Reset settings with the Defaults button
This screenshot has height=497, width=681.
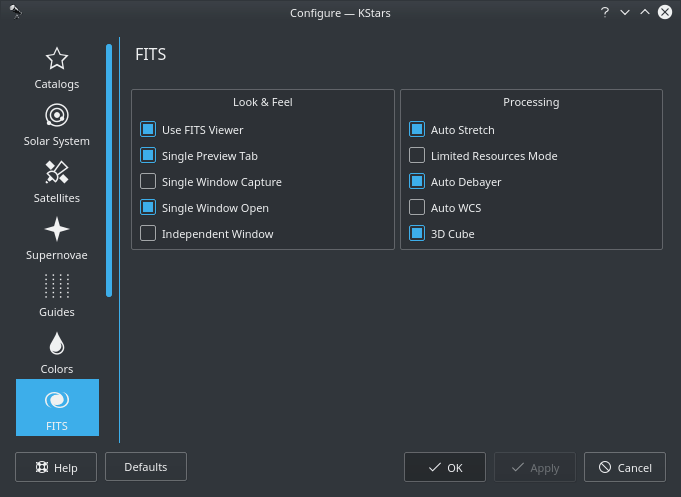point(145,466)
